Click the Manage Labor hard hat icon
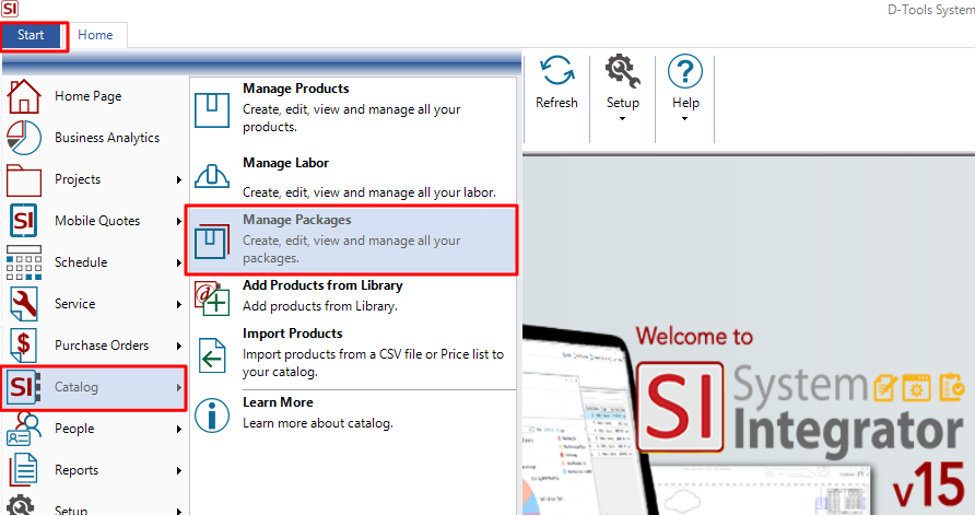The height and width of the screenshot is (516, 977). pyautogui.click(x=212, y=176)
